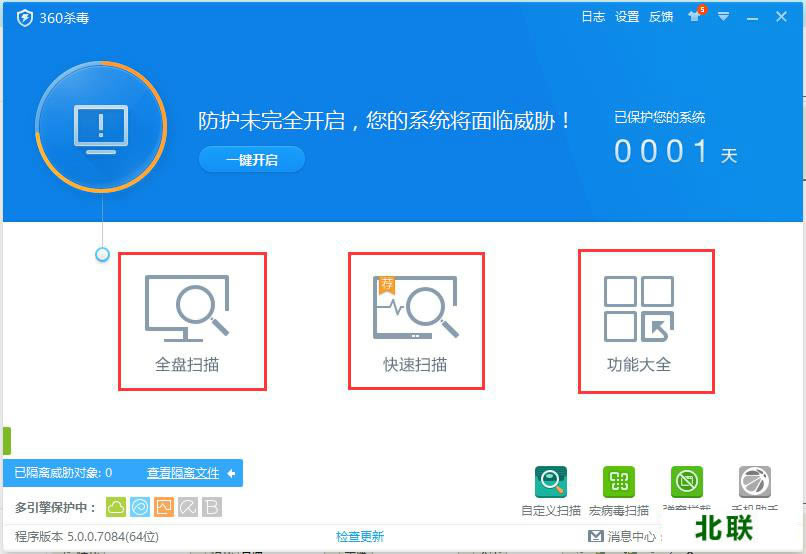Viewport: 806px width, 554px height.
Task: Click the 360杀毒 shield logo
Action: [25, 18]
